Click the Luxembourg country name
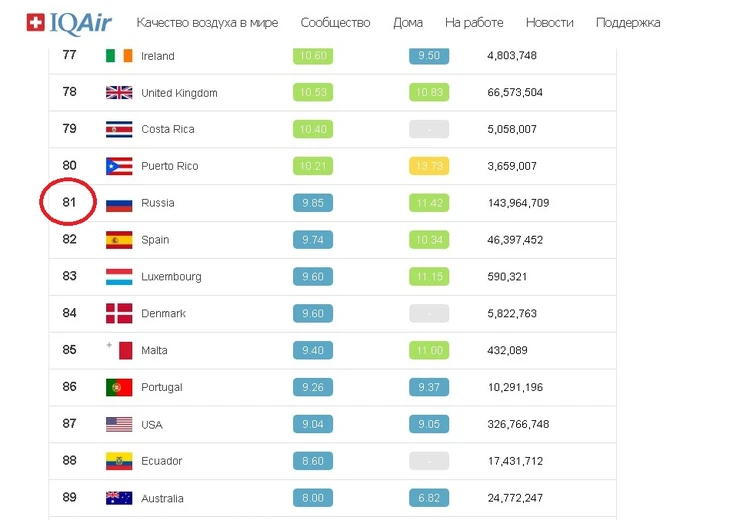This screenshot has height=520, width=750. 171,277
